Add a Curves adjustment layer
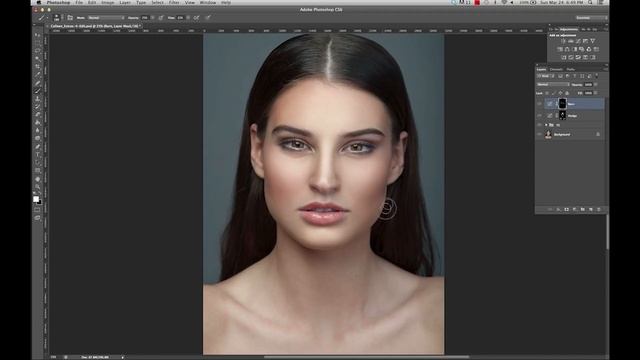640x360 pixels. tap(578, 41)
